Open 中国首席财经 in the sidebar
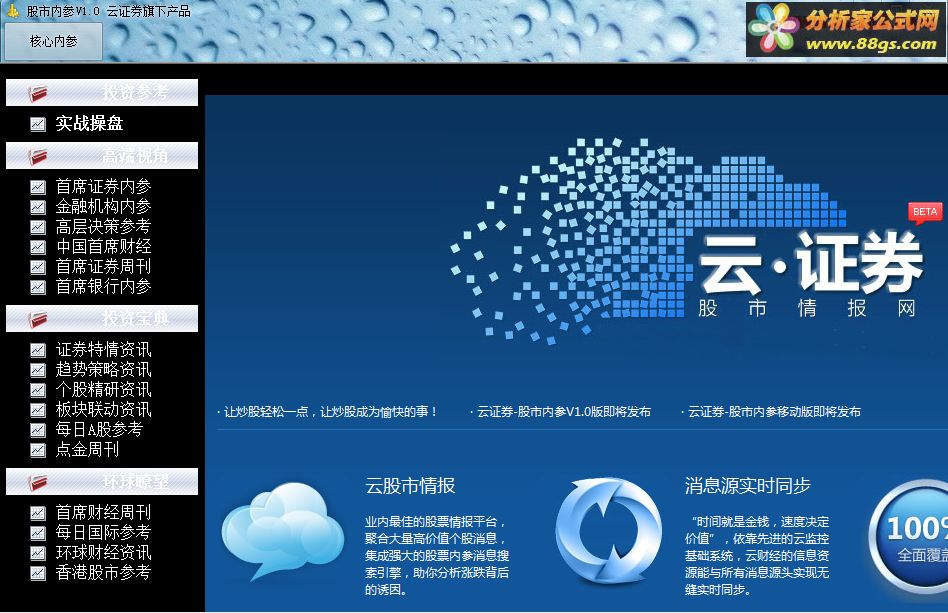Viewport: 948px width, 613px height. 103,247
